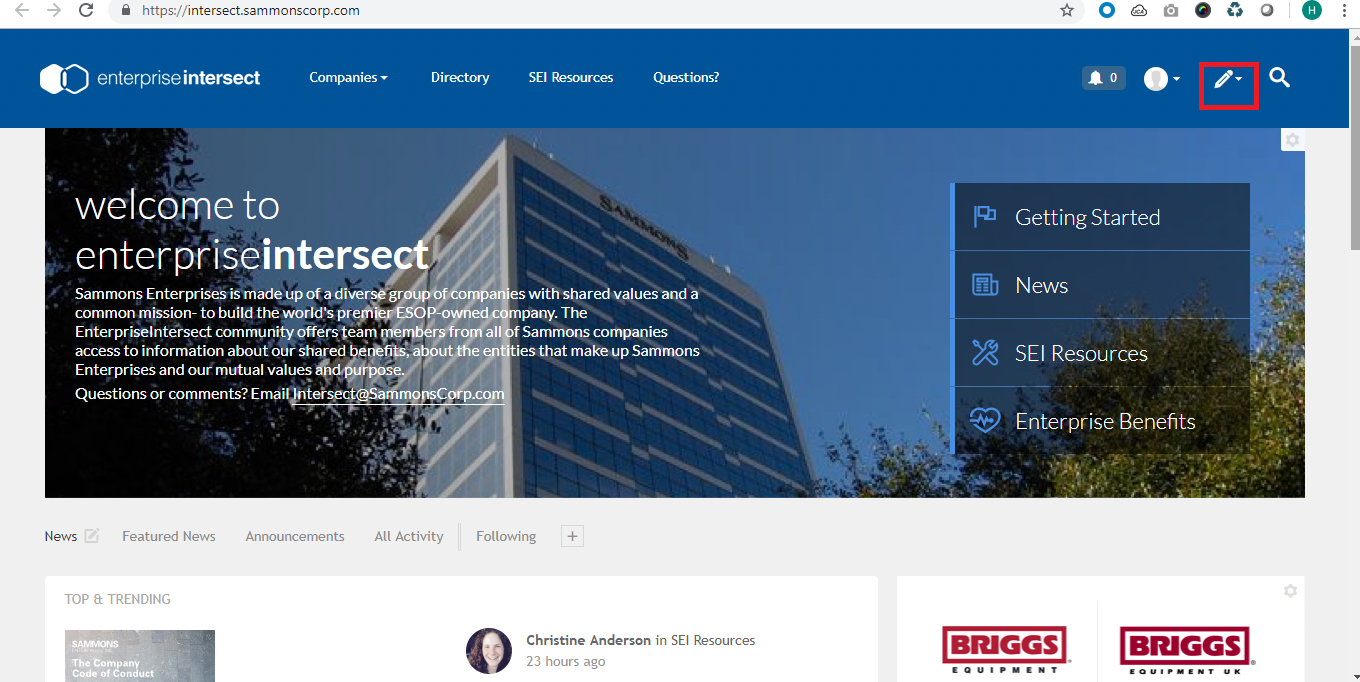The width and height of the screenshot is (1360, 682).
Task: Open the notifications bell icon
Action: [1103, 78]
